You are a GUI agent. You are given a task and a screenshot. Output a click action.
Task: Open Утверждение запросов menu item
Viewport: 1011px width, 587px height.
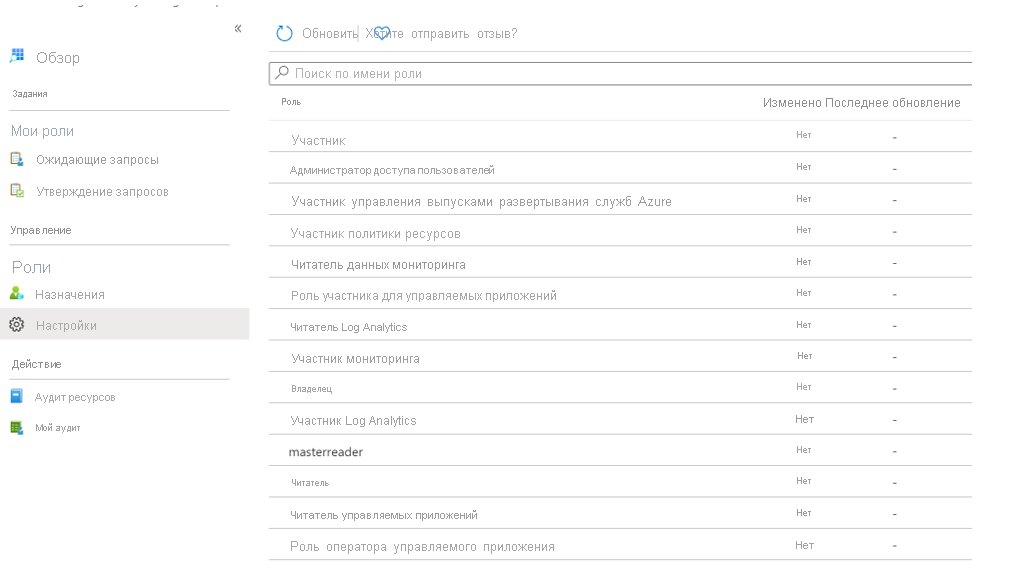[x=103, y=192]
